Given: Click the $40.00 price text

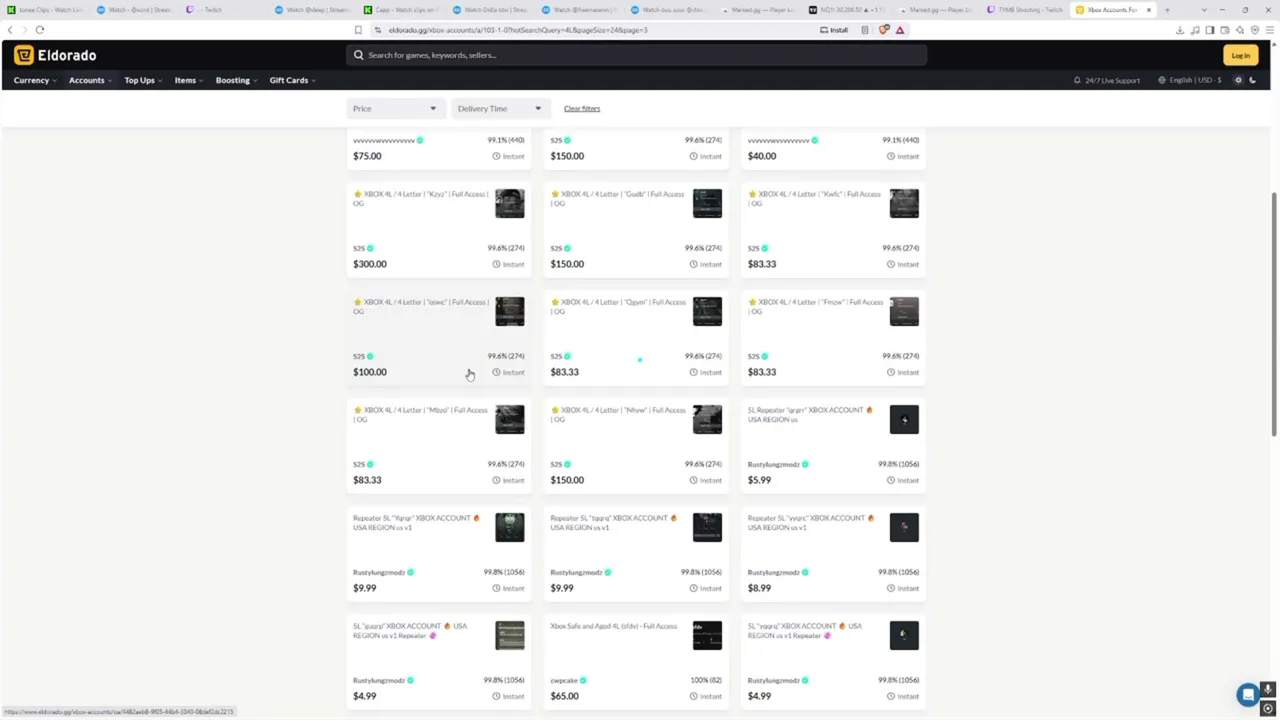Looking at the screenshot, I should (762, 156).
